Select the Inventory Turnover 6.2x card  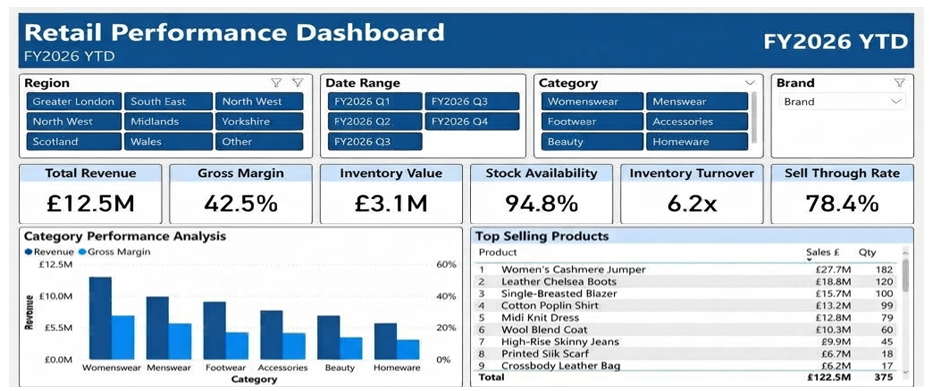tap(692, 193)
